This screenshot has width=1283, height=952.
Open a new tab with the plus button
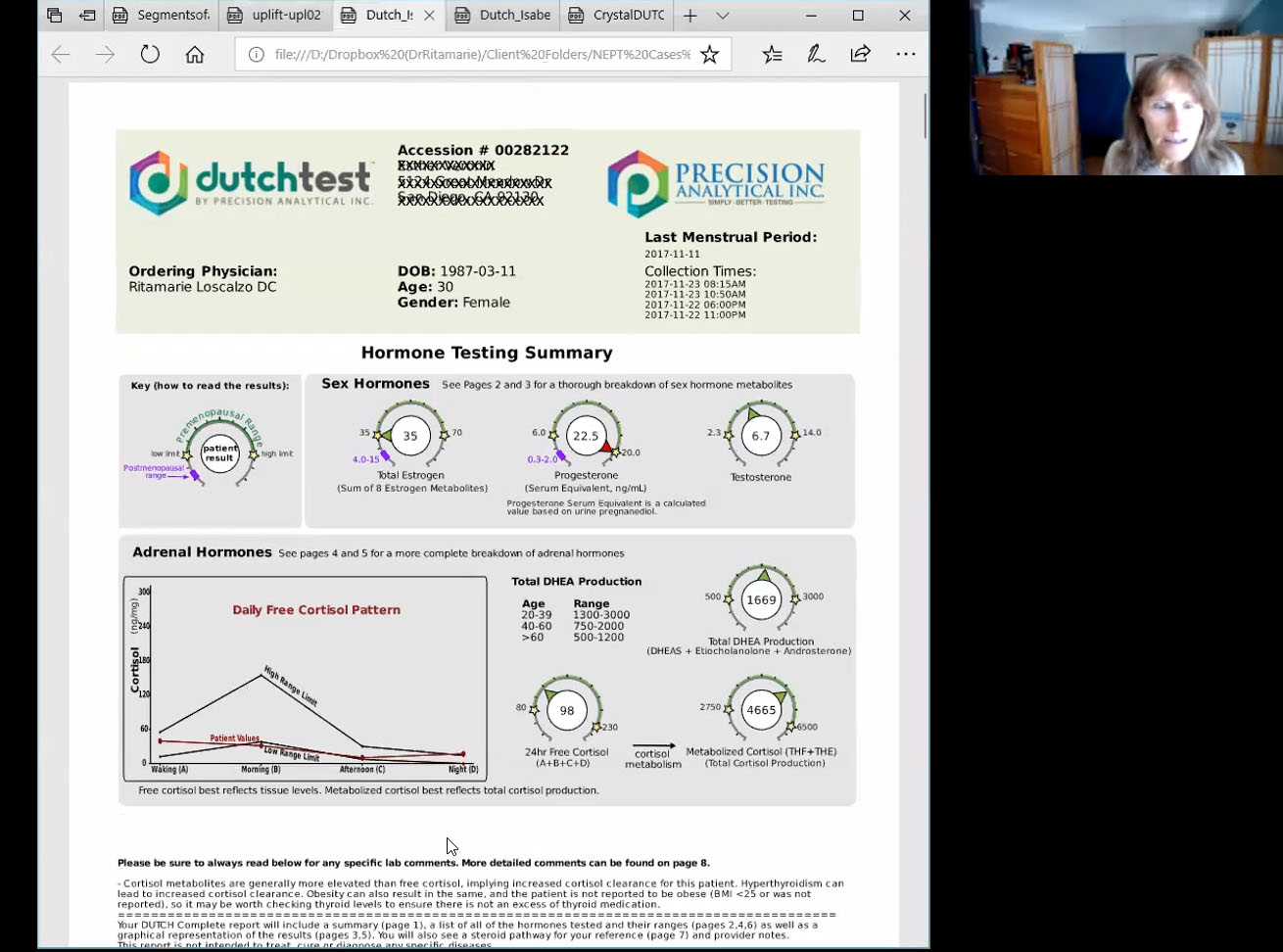(690, 16)
